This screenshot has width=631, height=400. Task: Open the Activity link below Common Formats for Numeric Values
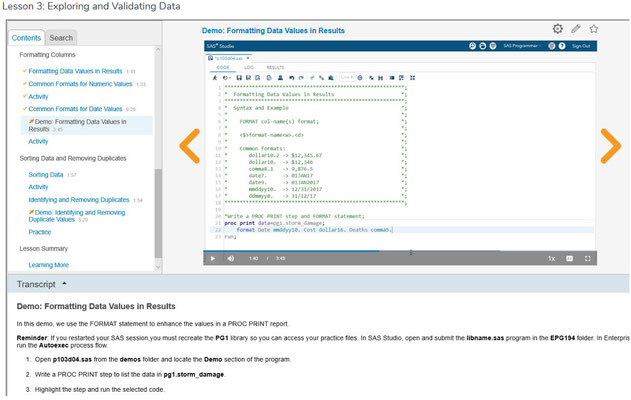coord(38,97)
